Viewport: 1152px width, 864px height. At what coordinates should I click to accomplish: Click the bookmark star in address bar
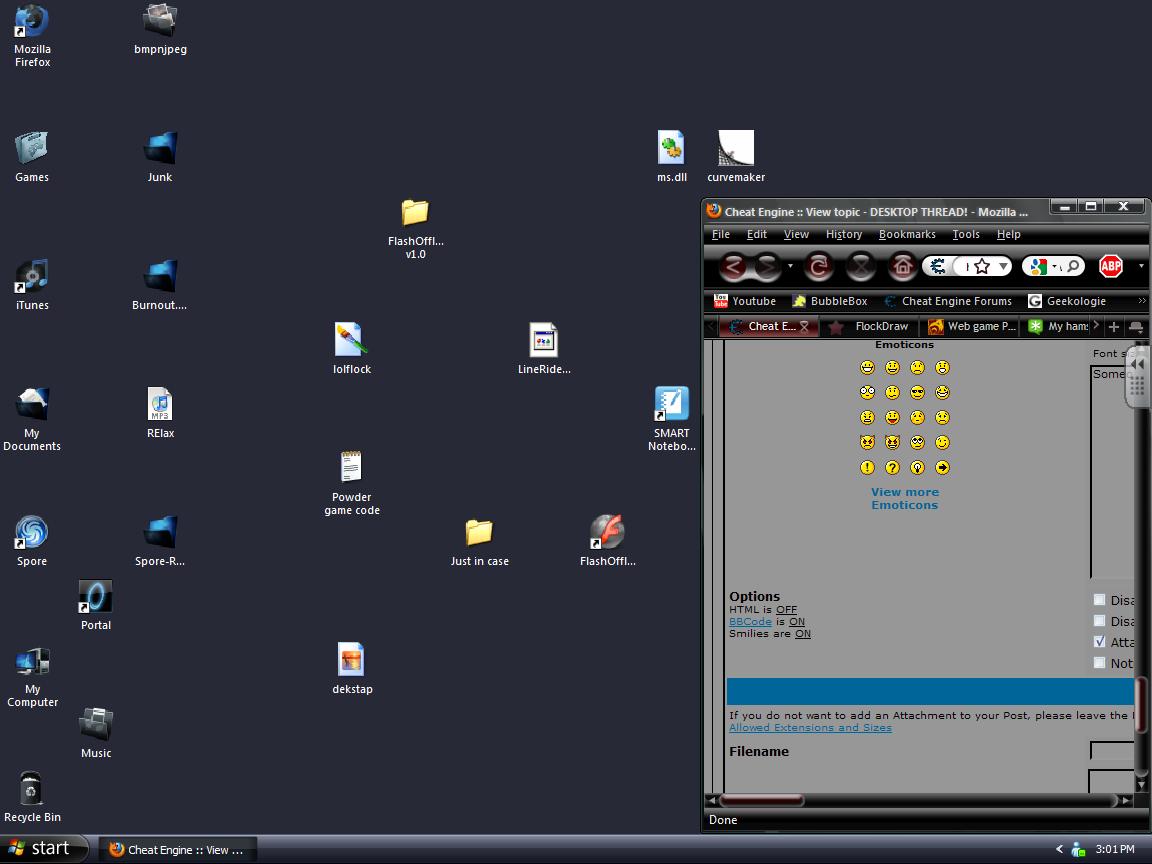(982, 267)
